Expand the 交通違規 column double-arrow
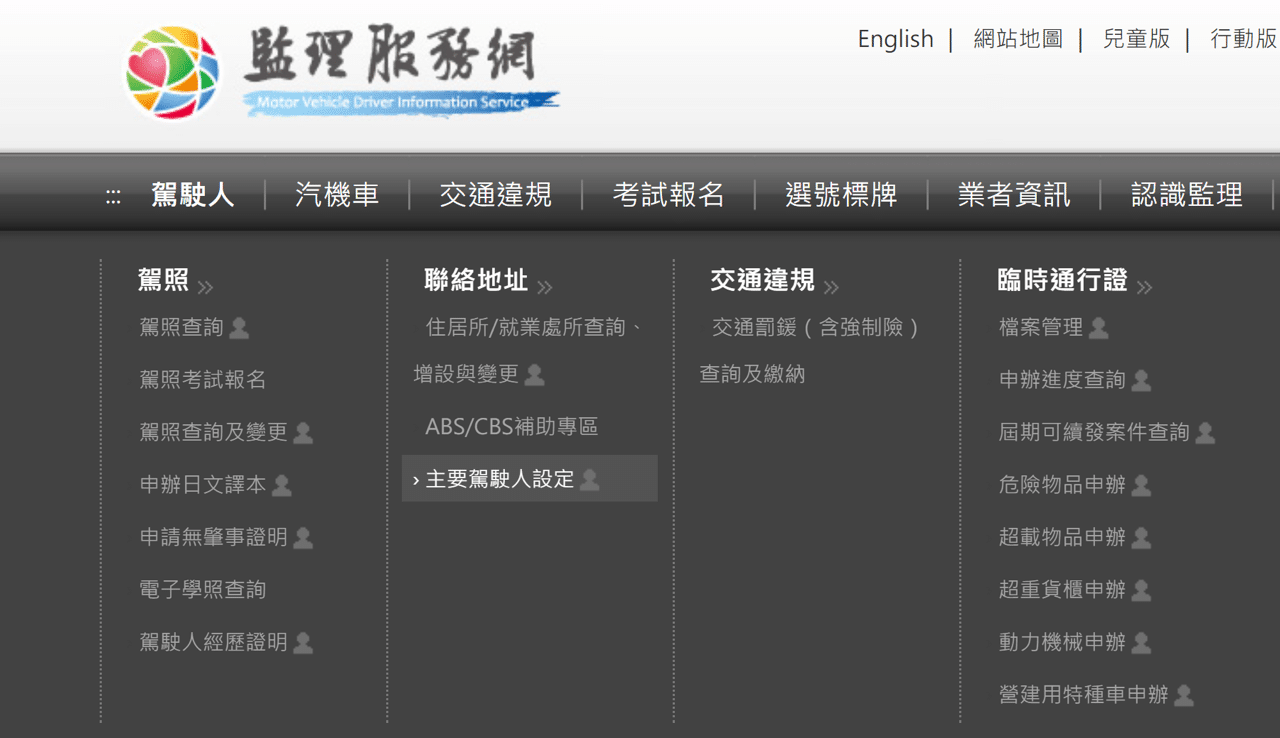The height and width of the screenshot is (738, 1280). (831, 288)
